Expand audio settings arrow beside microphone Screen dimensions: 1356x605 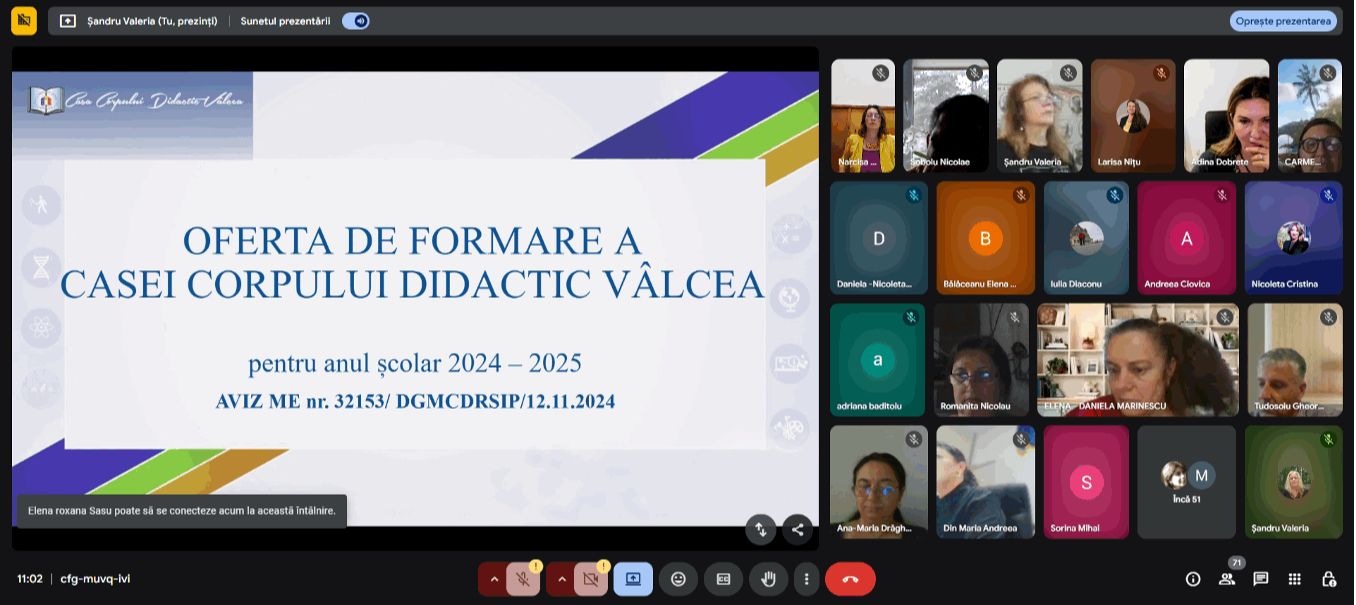pos(493,579)
